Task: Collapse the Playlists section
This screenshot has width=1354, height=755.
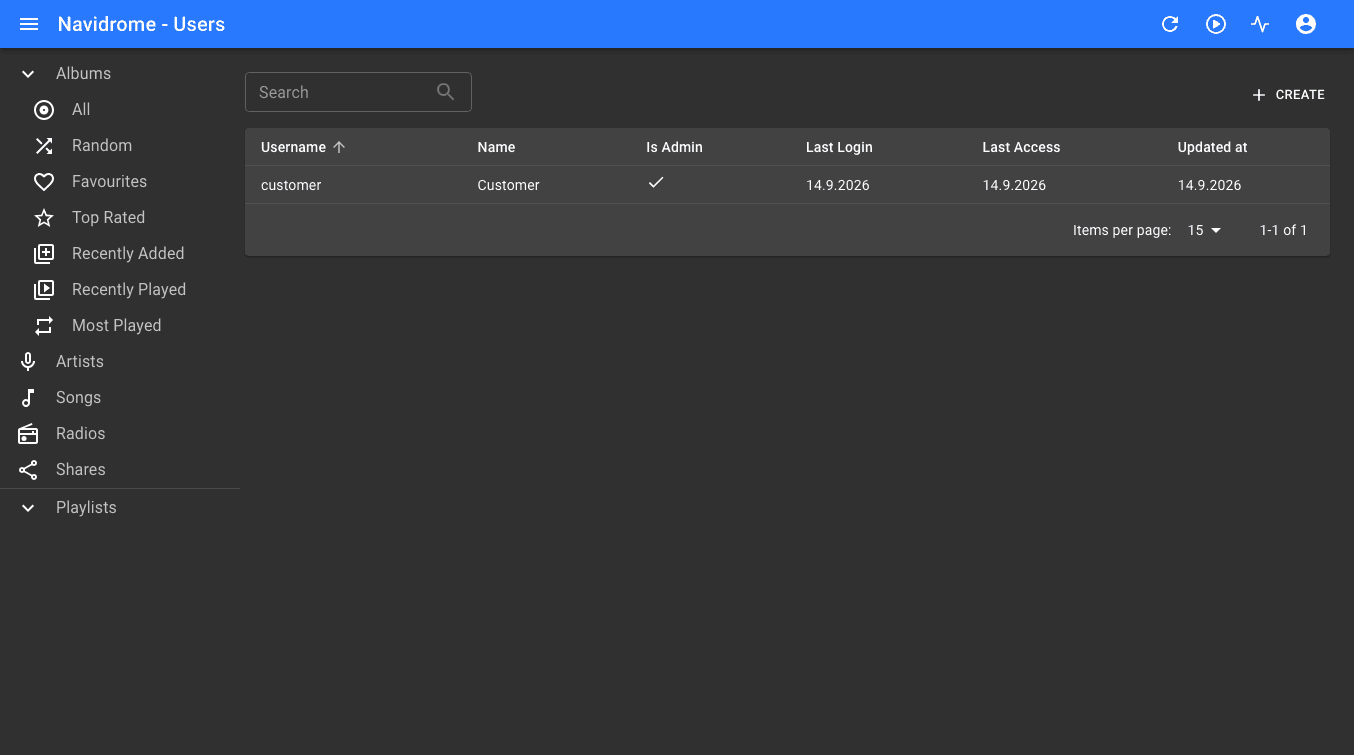Action: pos(28,508)
